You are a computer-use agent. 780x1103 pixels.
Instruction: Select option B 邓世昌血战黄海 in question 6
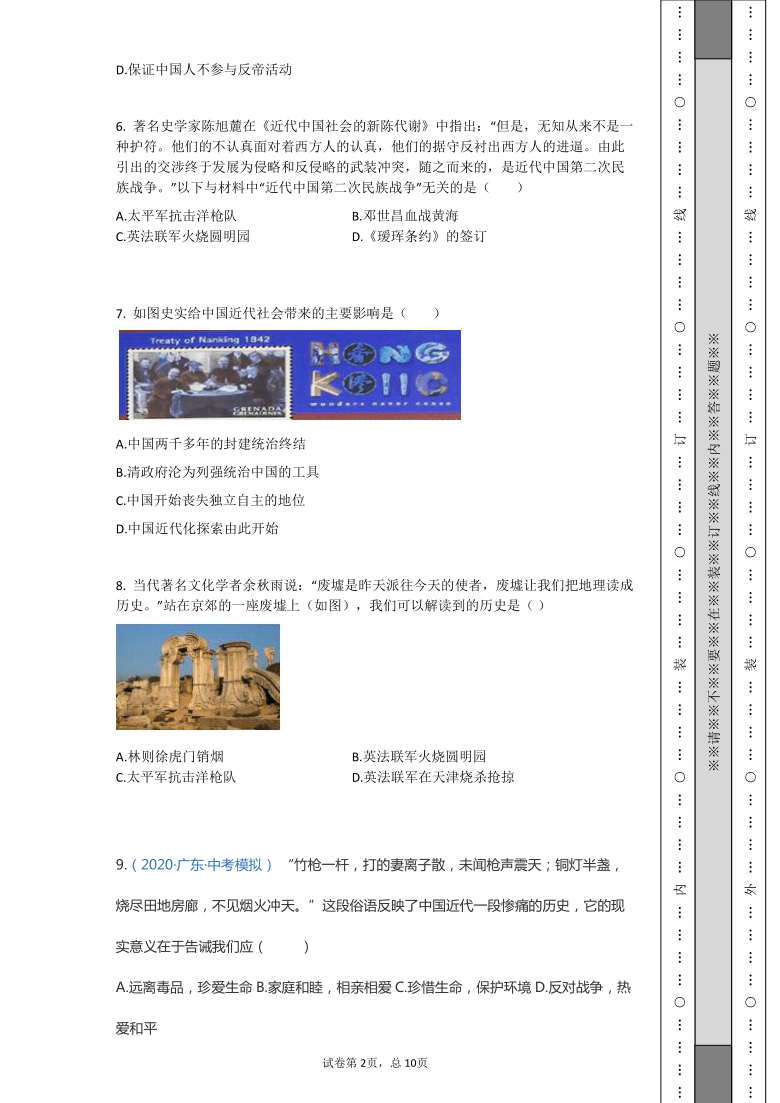click(405, 216)
